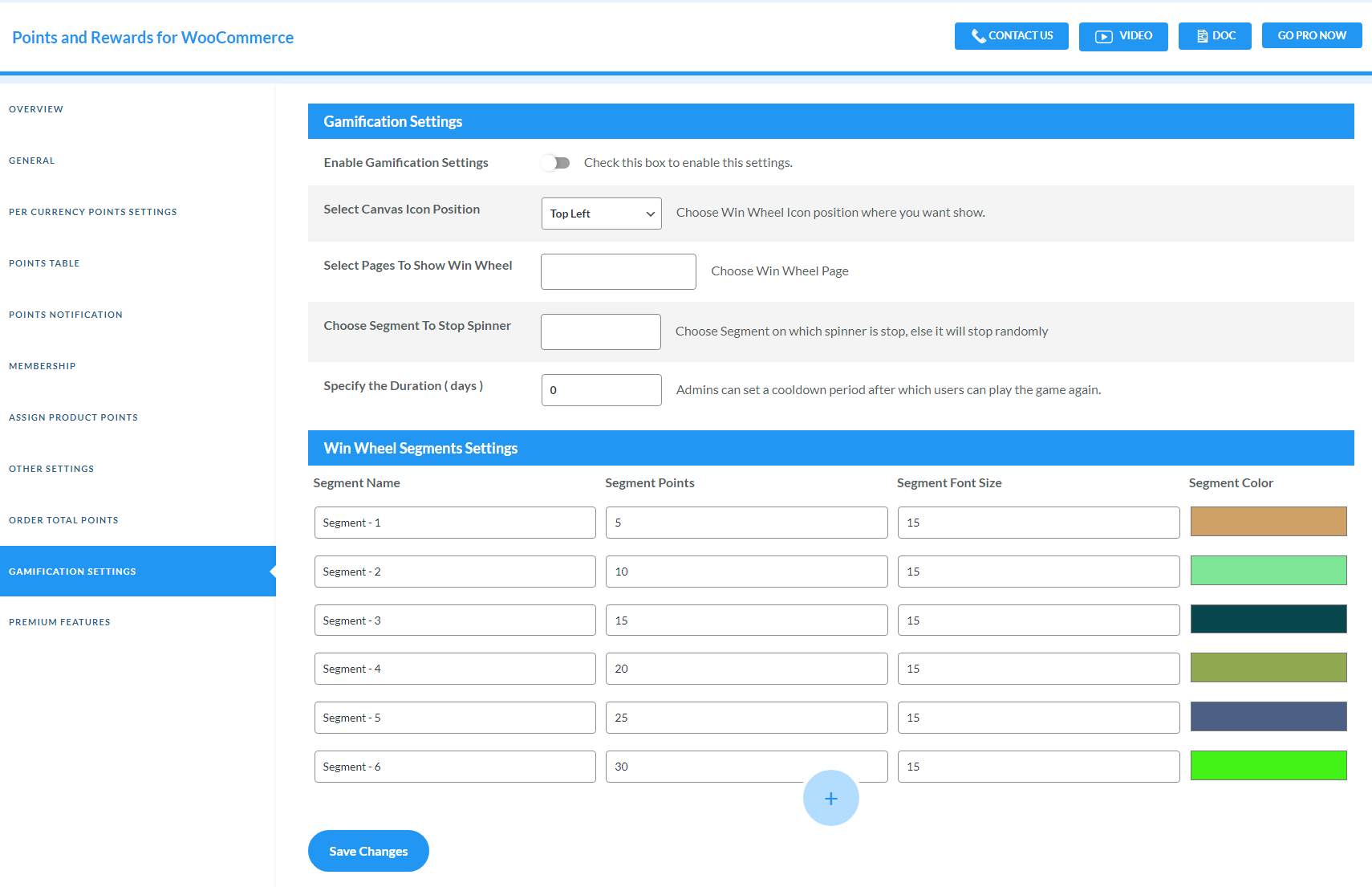Open Points and Rewards for WooCommerce title link
Screen dimensions: 1372x887
click(153, 38)
